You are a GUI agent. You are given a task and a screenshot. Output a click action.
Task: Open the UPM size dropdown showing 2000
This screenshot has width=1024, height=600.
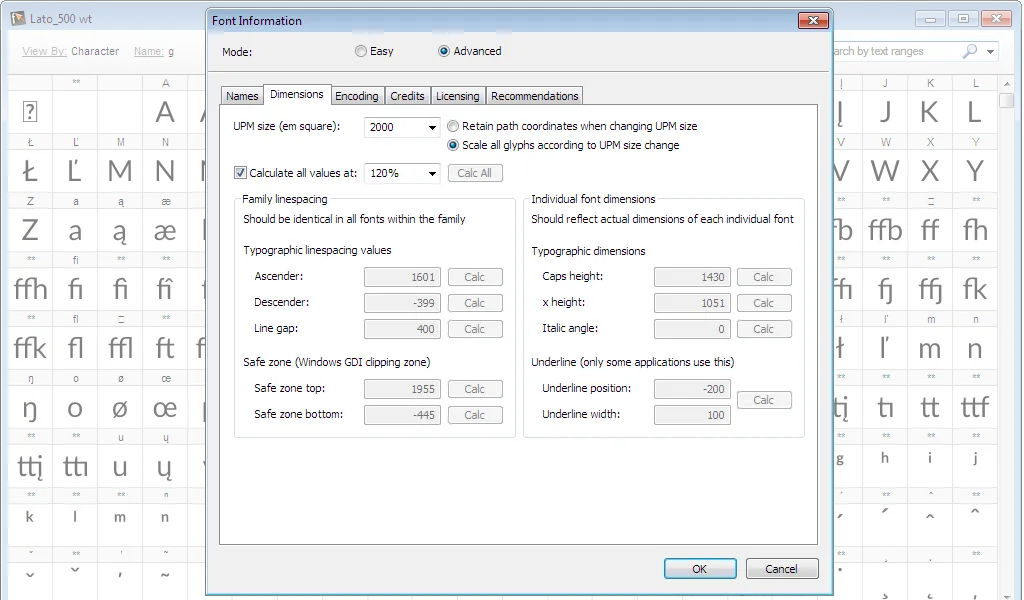(x=433, y=127)
